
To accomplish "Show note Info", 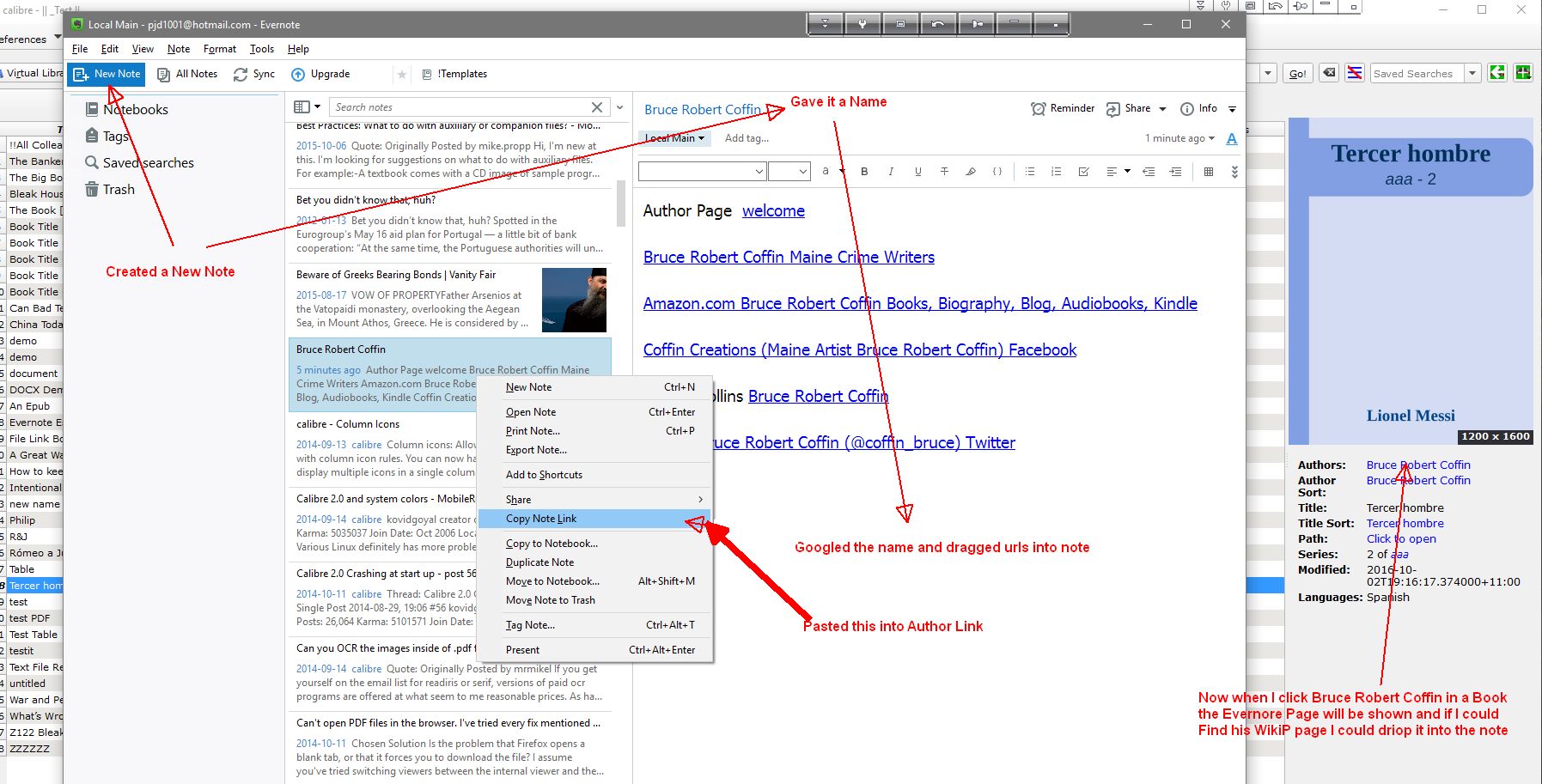I will [1198, 109].
